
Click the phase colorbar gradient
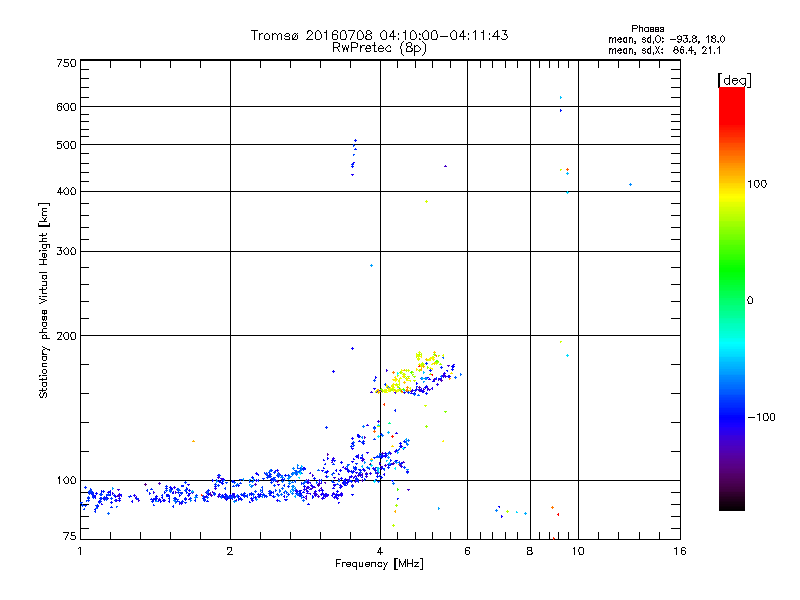[732, 298]
